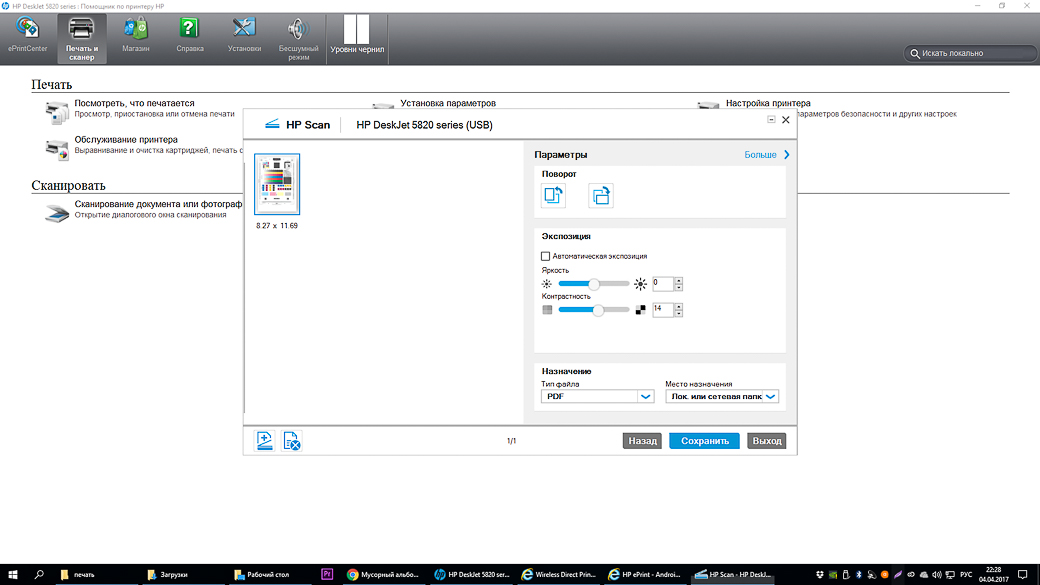The width and height of the screenshot is (1040, 585).
Task: Open Настройка принтера link
Action: coord(768,103)
